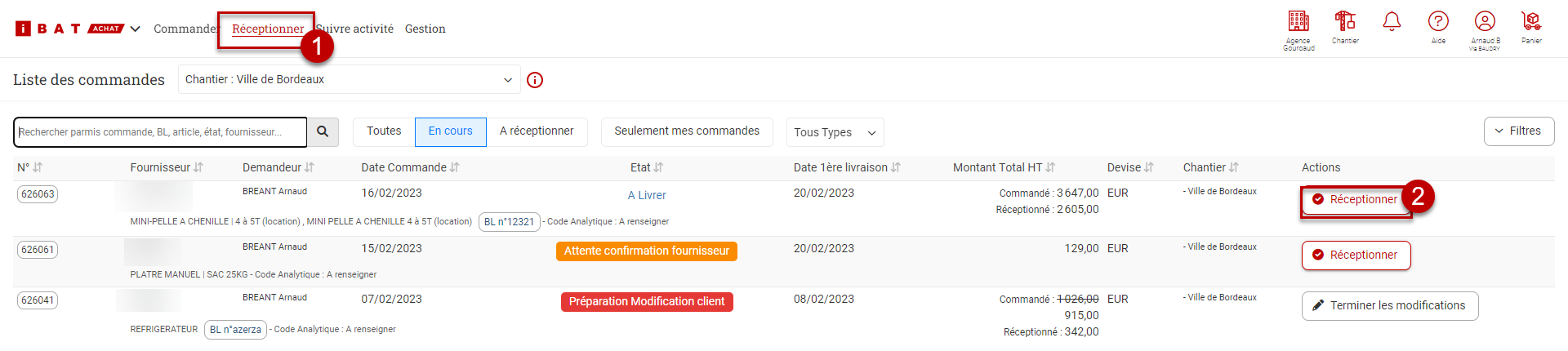Open the Agence building icon
The image size is (1568, 351).
(x=1298, y=22)
